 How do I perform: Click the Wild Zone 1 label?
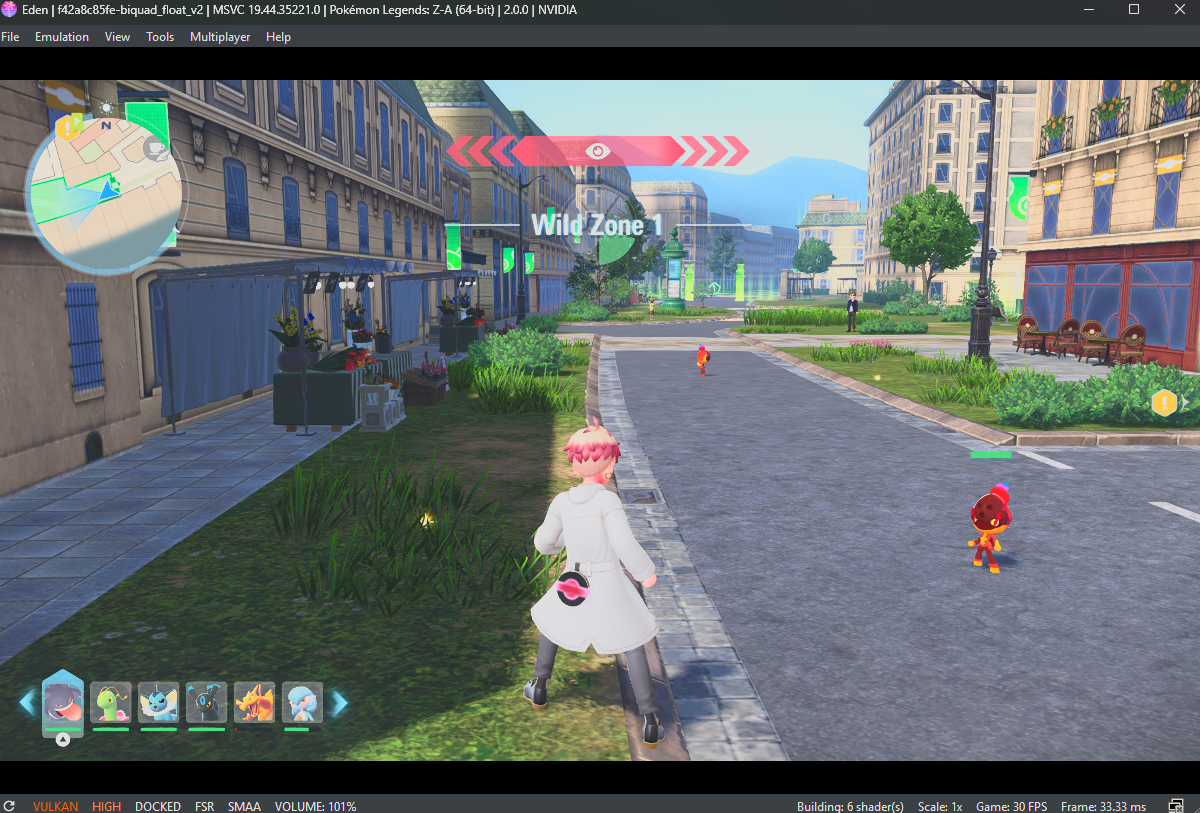click(597, 225)
